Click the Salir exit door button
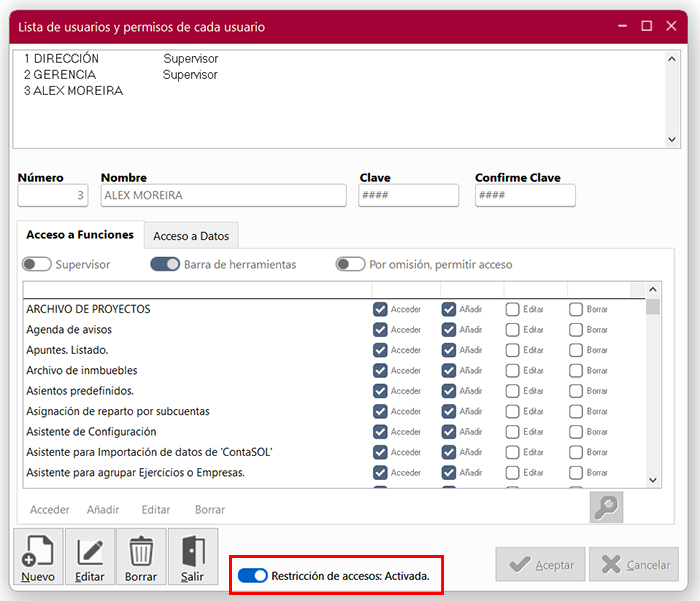The image size is (700, 601). tap(193, 557)
